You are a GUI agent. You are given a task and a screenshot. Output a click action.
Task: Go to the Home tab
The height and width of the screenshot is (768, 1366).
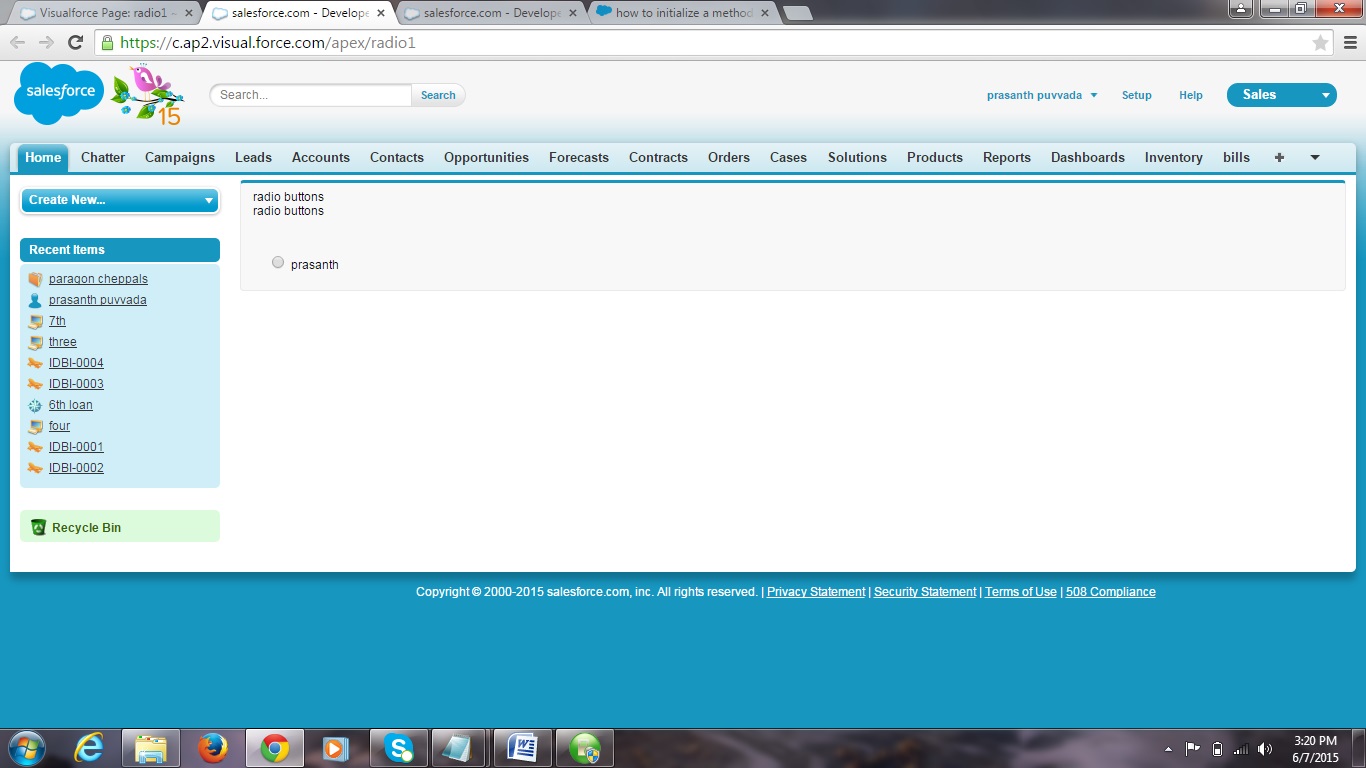click(x=43, y=157)
